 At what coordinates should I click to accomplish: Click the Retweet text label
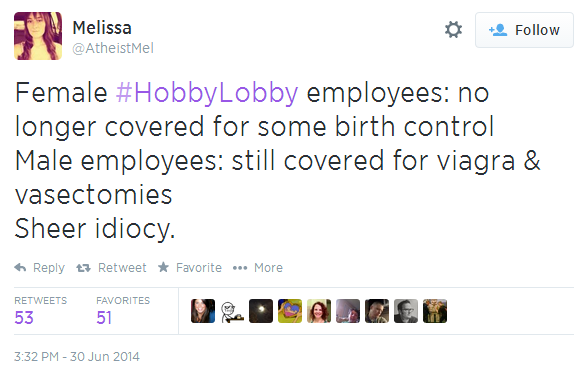[x=122, y=268]
